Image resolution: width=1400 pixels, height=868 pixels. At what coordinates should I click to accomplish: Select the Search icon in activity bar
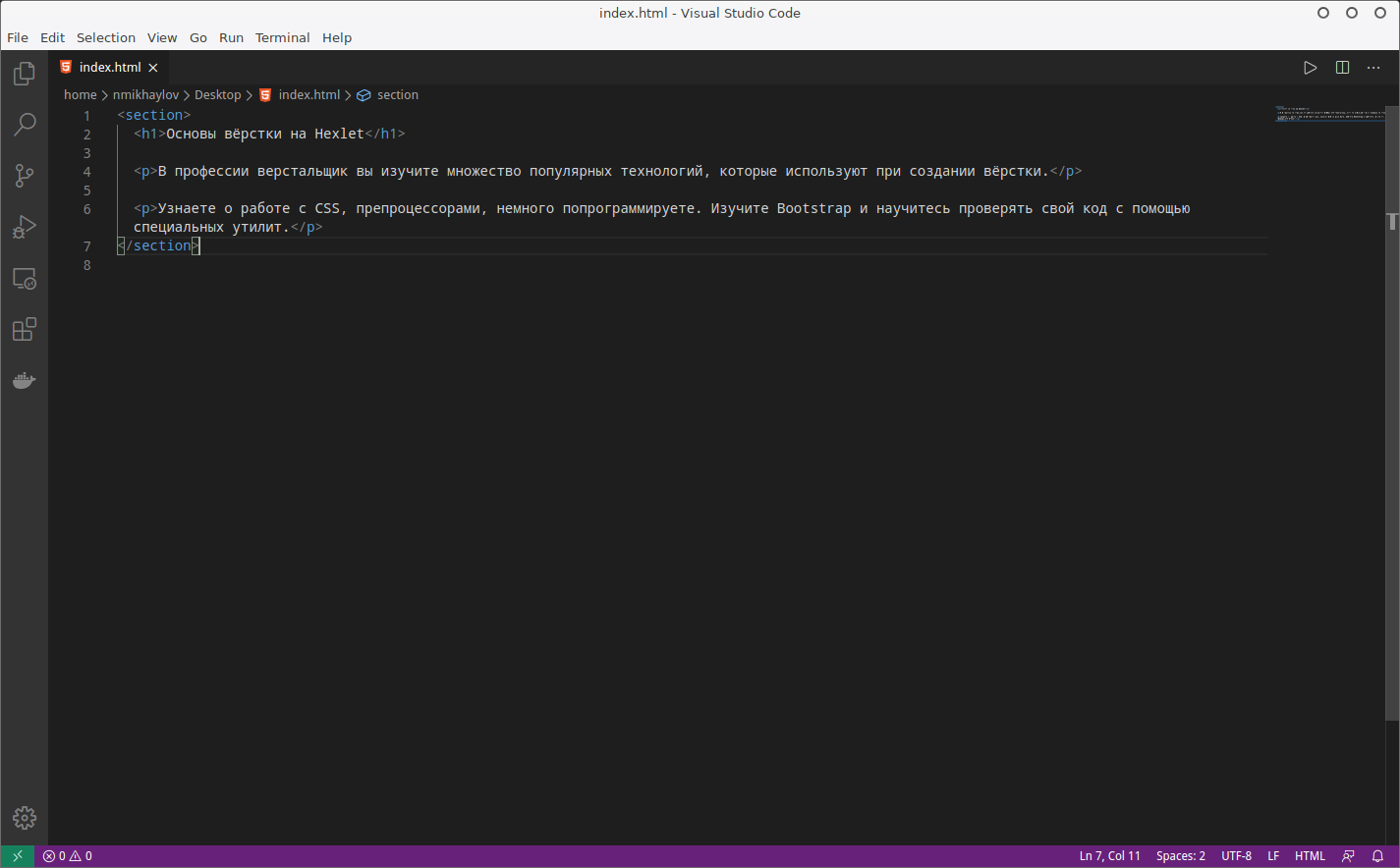click(x=24, y=125)
